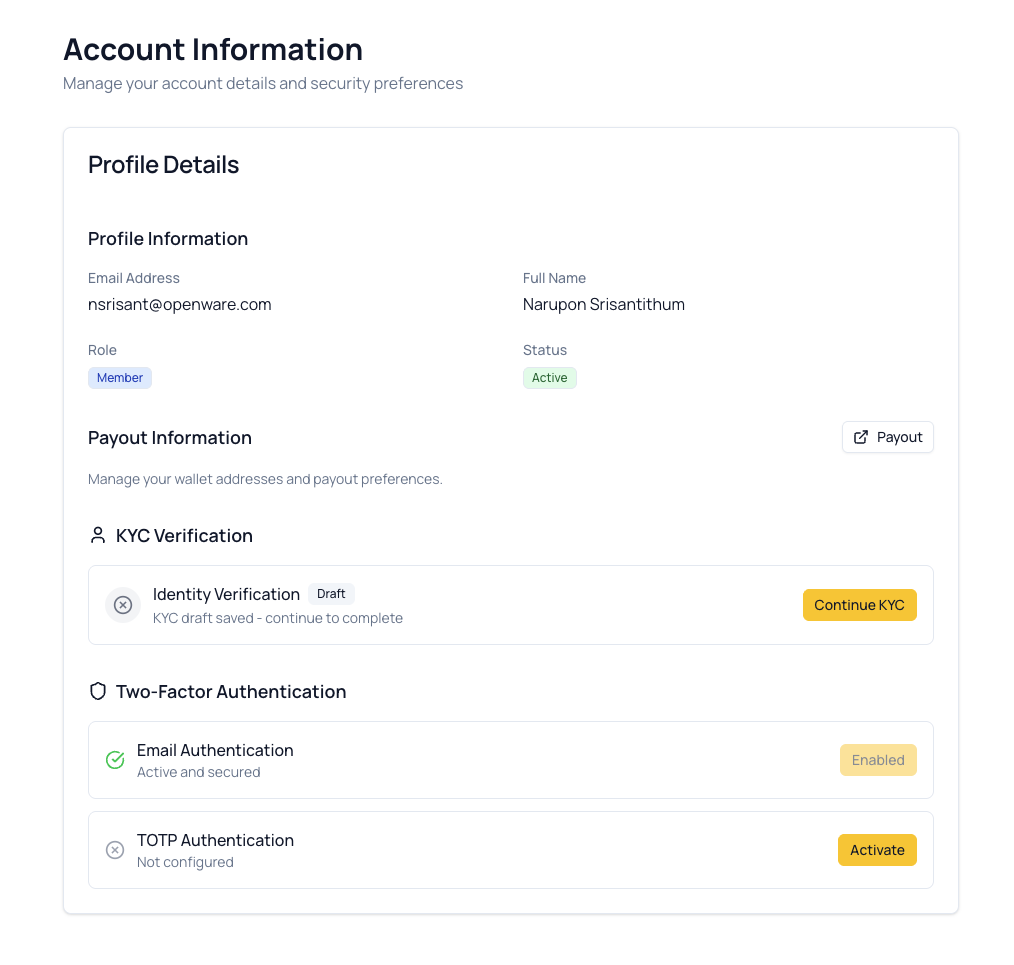Open the Payout page
Screen dimensions: 1014x965
[x=886, y=436]
